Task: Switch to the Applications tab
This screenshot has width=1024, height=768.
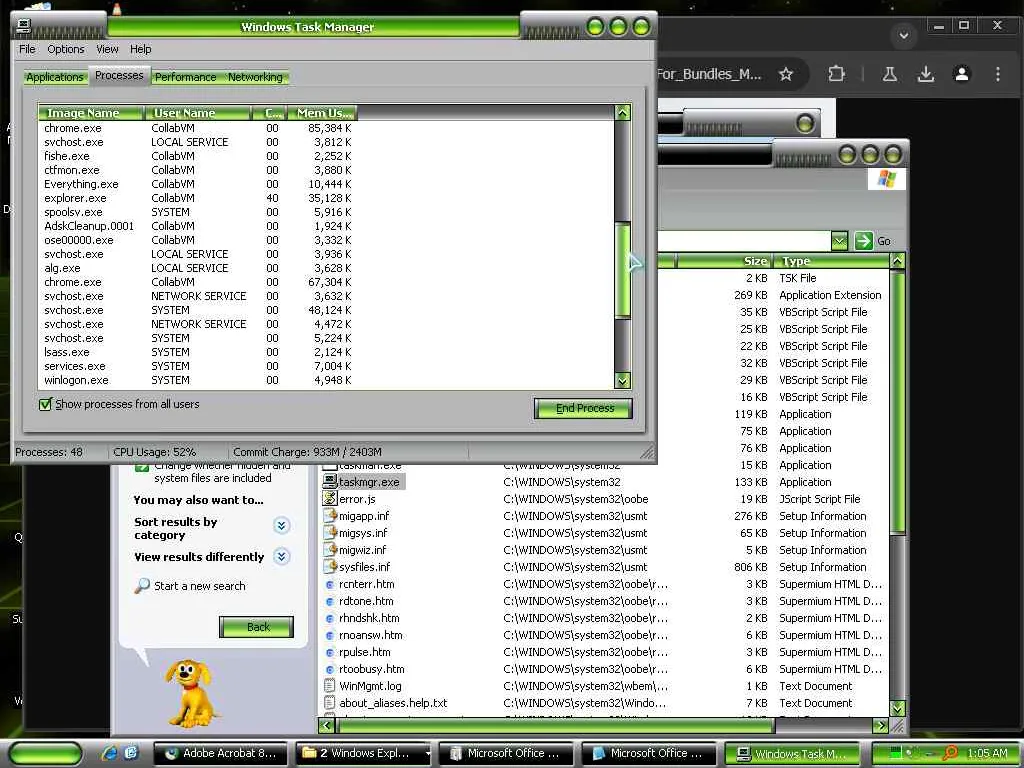Action: (55, 77)
